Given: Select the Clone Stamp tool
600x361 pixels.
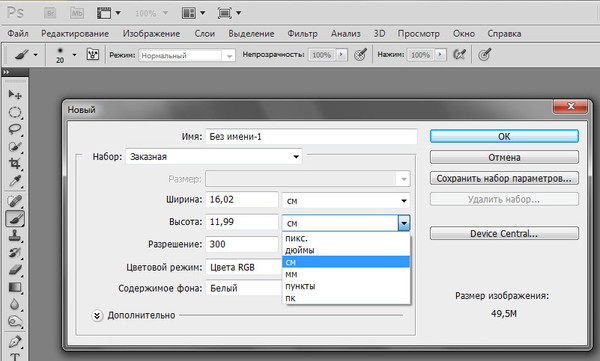Looking at the screenshot, I should (x=15, y=235).
